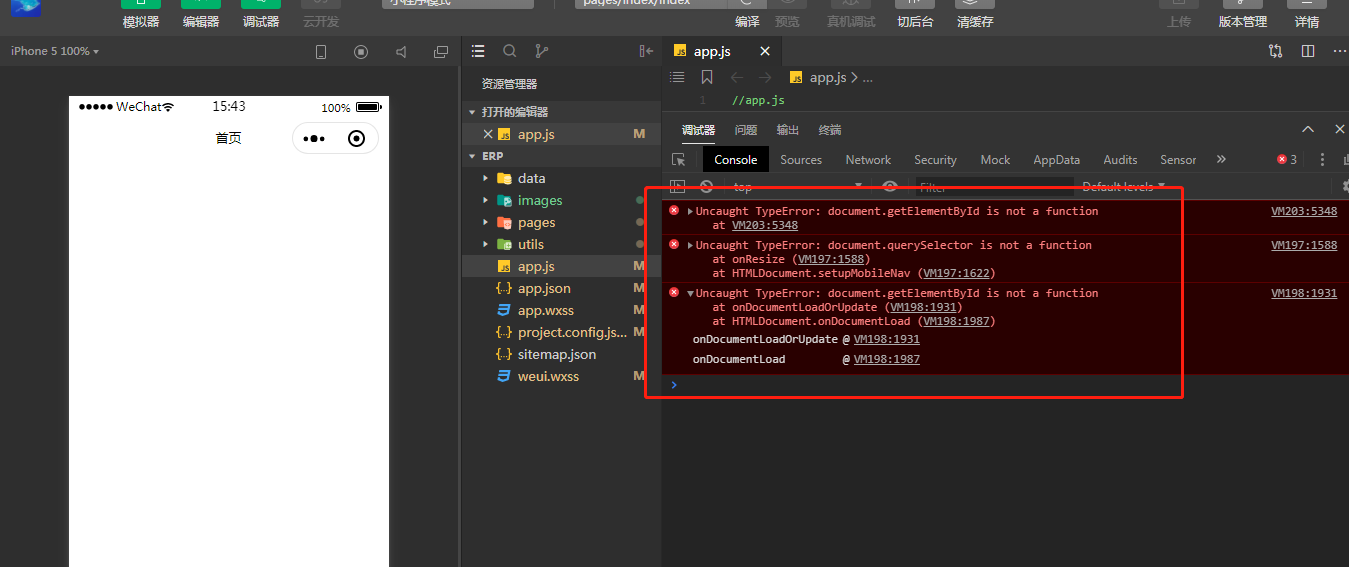Expand first getElementById error triangle
This screenshot has height=567, width=1349.
pyautogui.click(x=690, y=211)
